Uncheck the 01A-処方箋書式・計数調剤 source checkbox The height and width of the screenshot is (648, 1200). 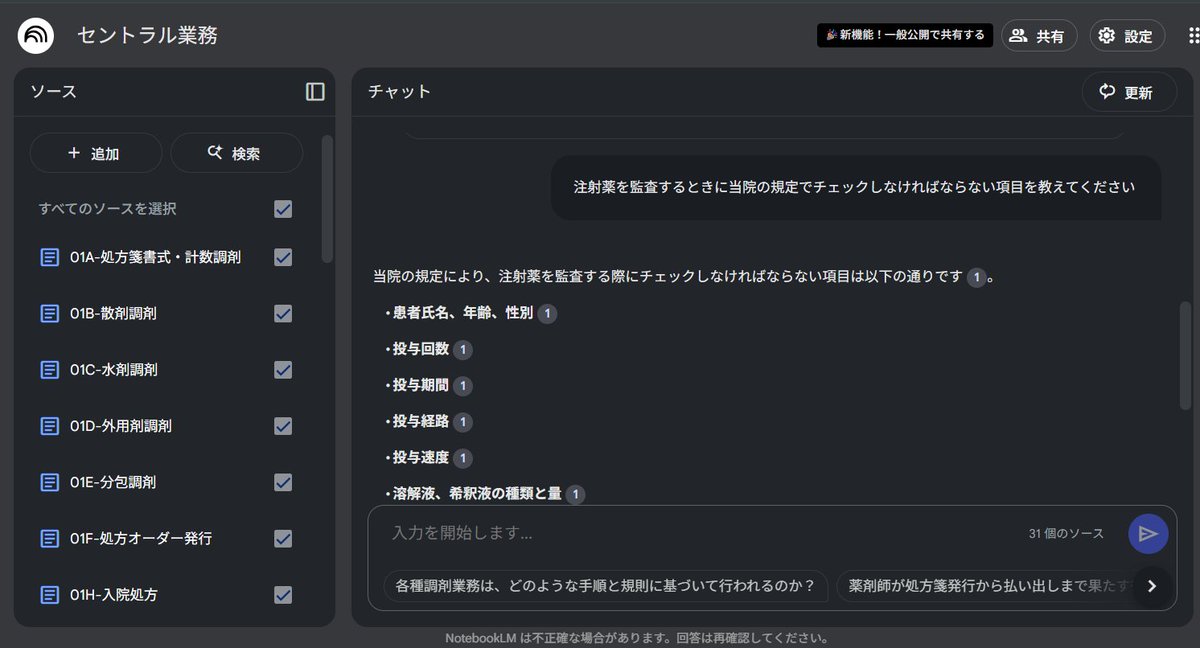click(283, 257)
